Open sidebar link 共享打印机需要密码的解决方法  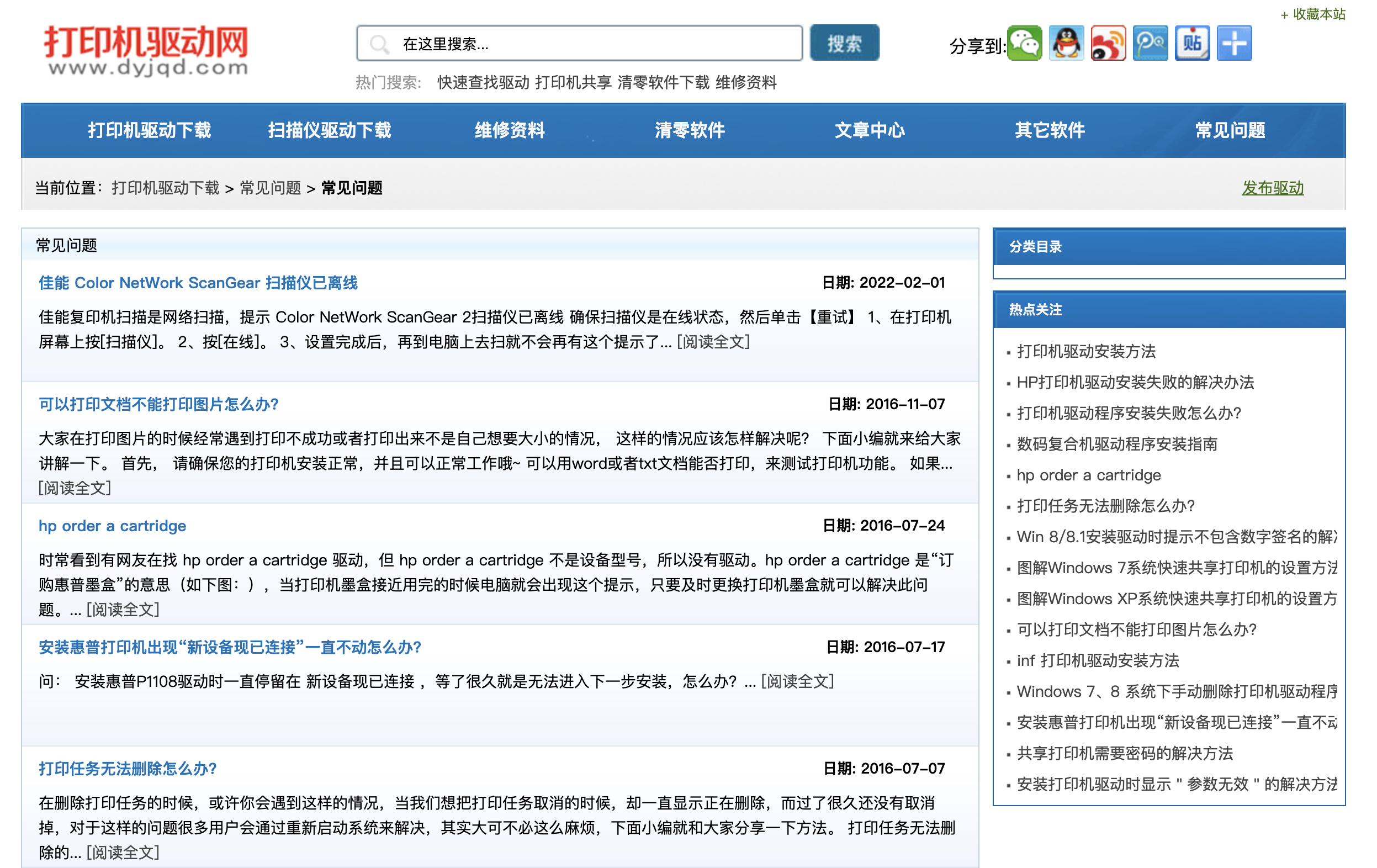click(x=1125, y=753)
